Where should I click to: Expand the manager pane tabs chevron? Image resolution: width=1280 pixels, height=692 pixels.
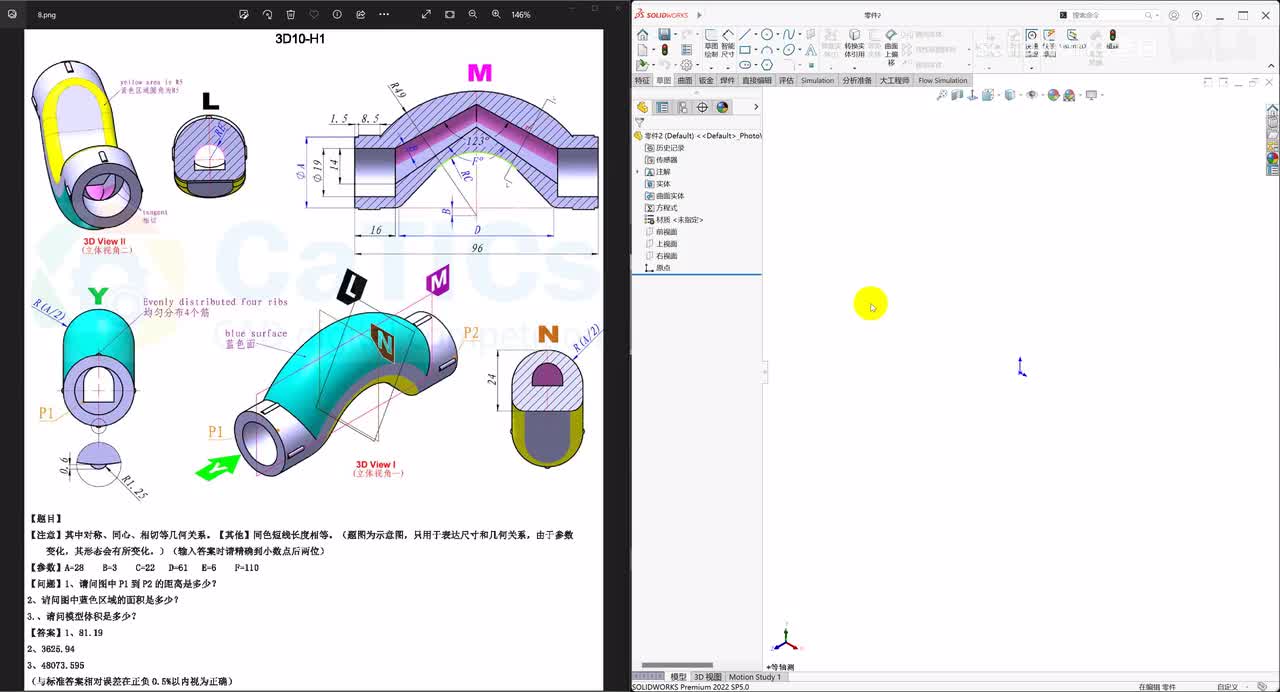pyautogui.click(x=756, y=107)
